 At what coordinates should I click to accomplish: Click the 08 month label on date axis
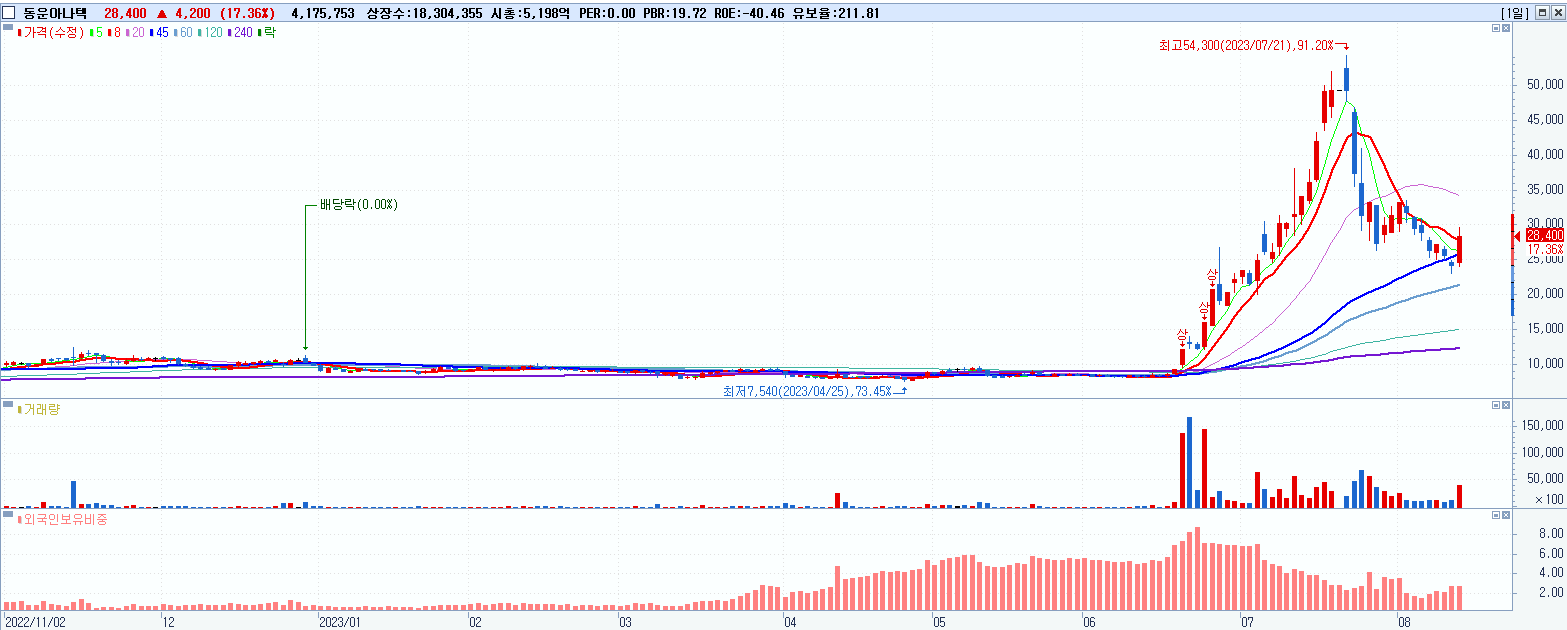(1404, 622)
